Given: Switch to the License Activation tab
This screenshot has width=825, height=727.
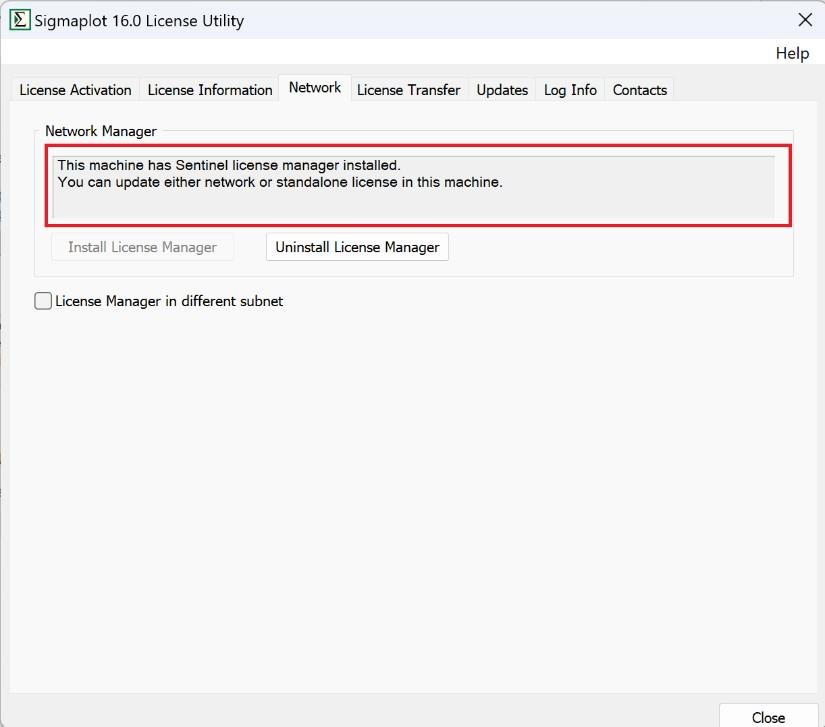Looking at the screenshot, I should pos(75,90).
